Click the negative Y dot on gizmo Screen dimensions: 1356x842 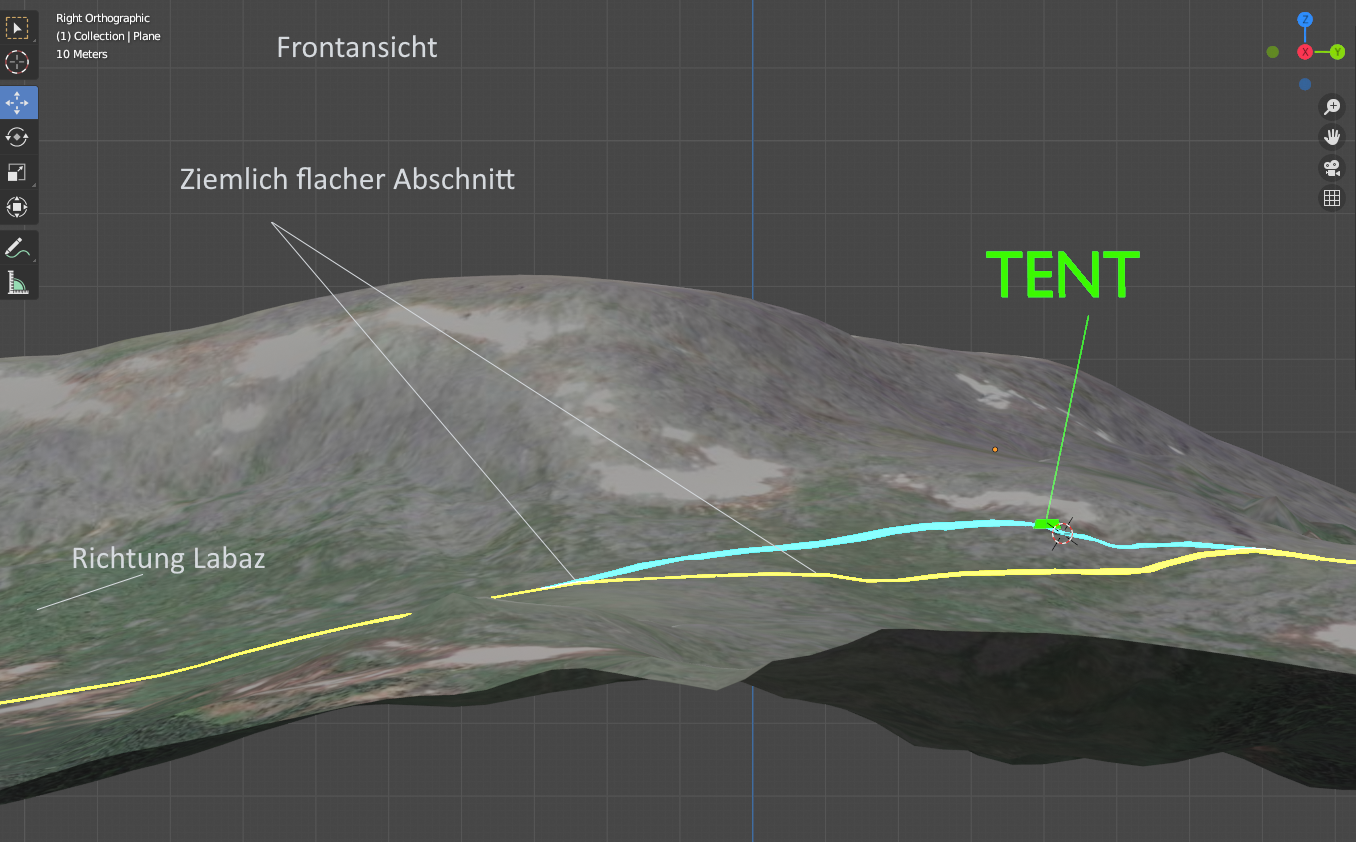(1272, 52)
